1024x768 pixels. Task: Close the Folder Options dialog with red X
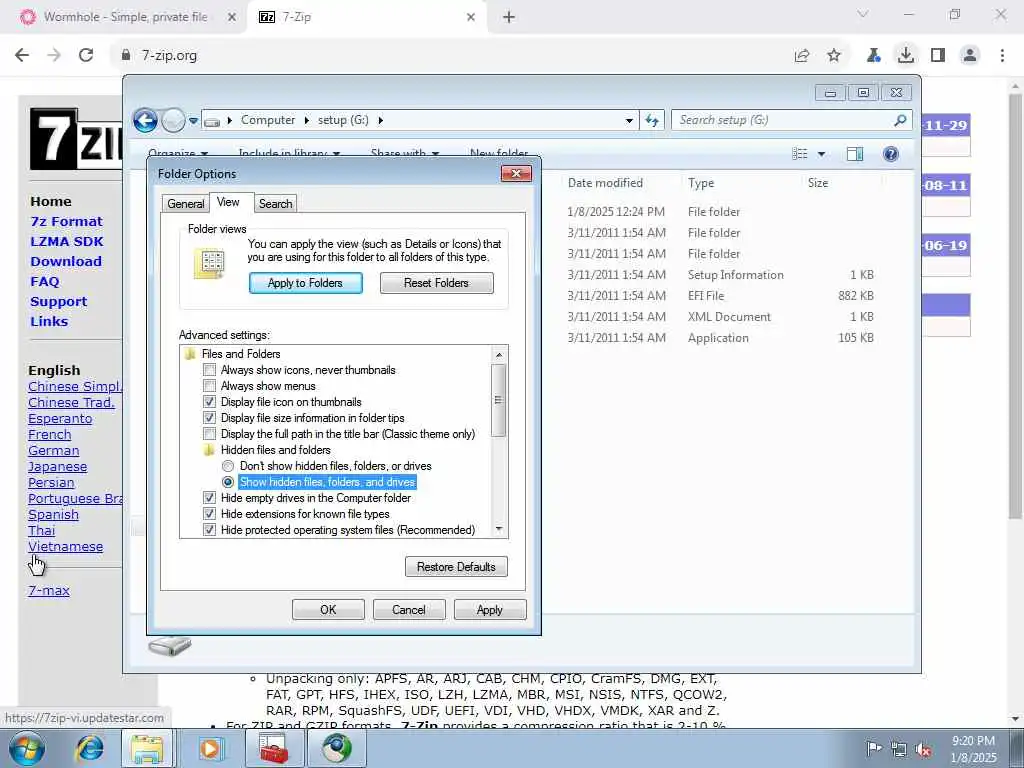(517, 173)
